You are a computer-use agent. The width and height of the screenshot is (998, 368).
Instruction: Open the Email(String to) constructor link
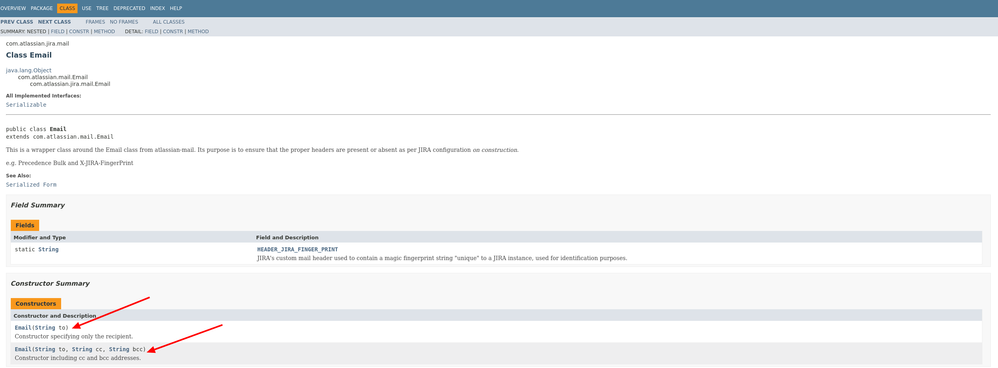point(23,328)
